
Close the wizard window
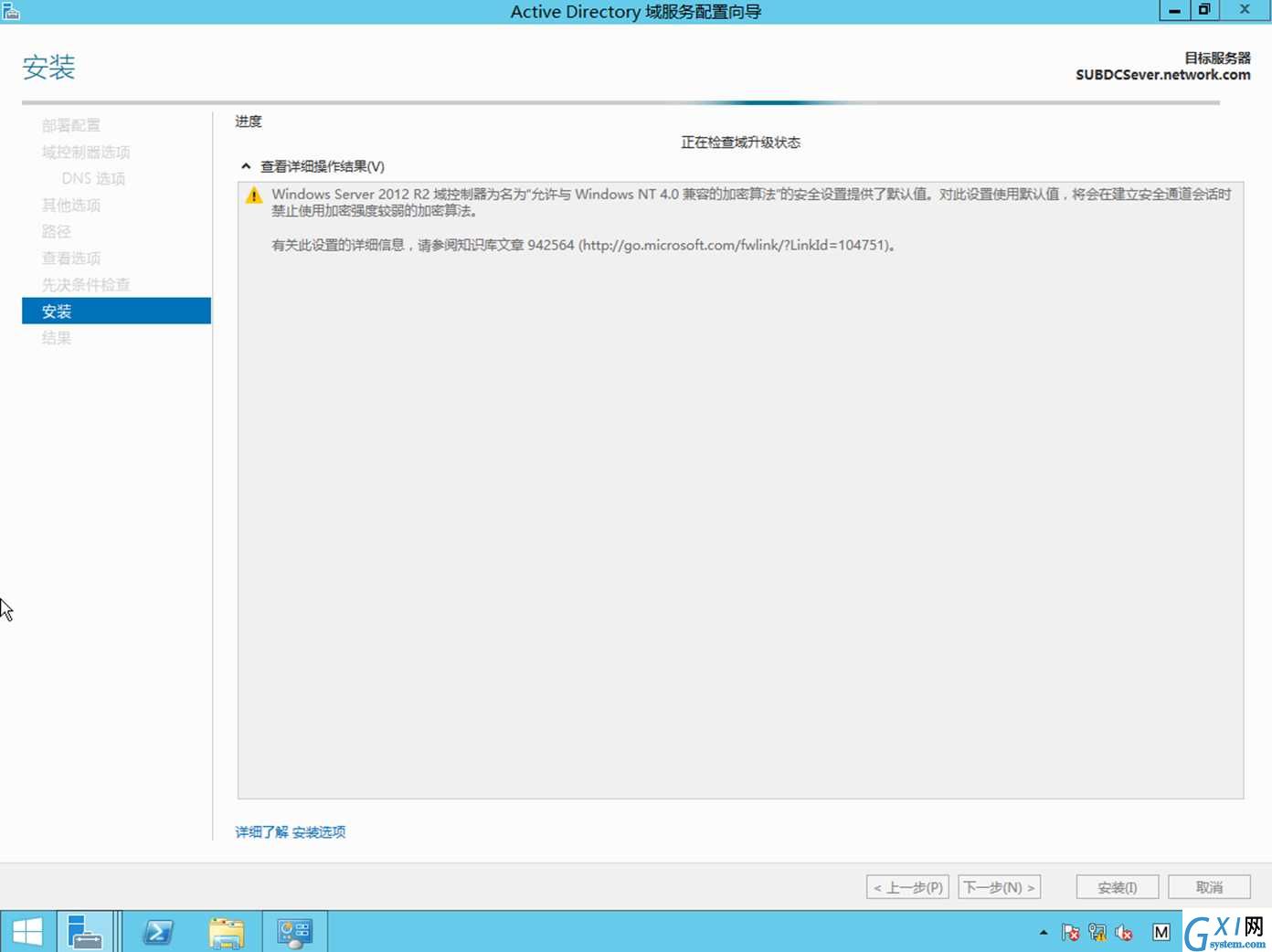[1245, 10]
